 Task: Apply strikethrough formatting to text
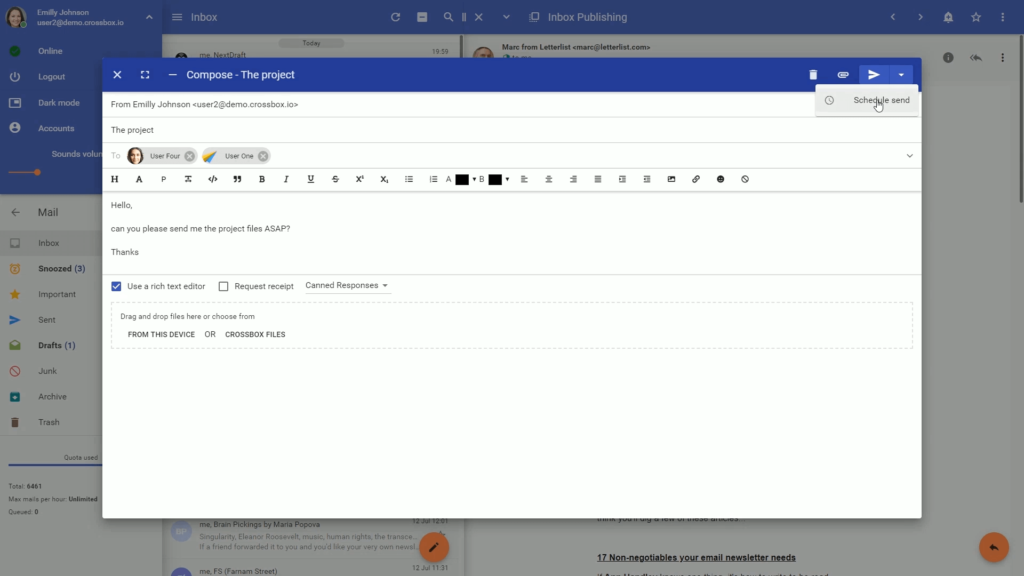pos(335,179)
